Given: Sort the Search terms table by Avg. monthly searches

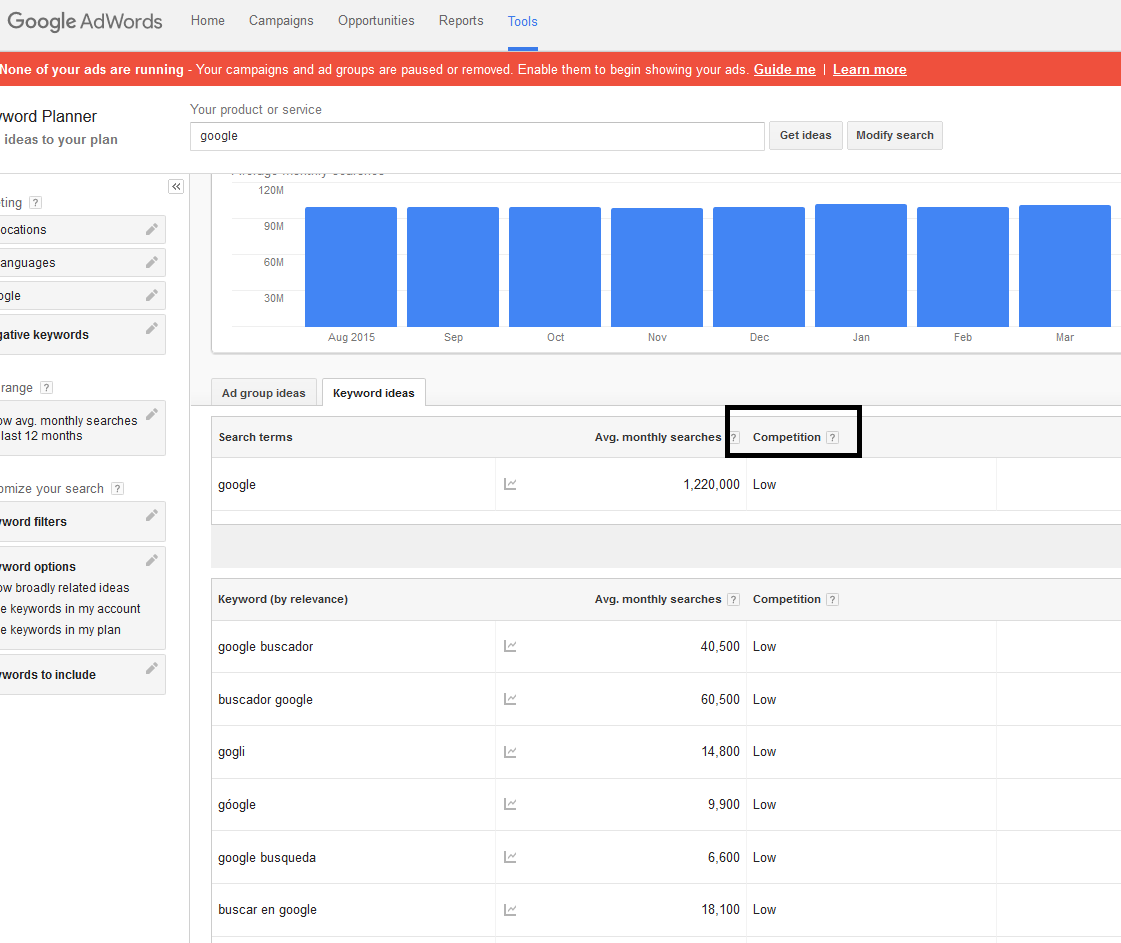Looking at the screenshot, I should point(658,437).
